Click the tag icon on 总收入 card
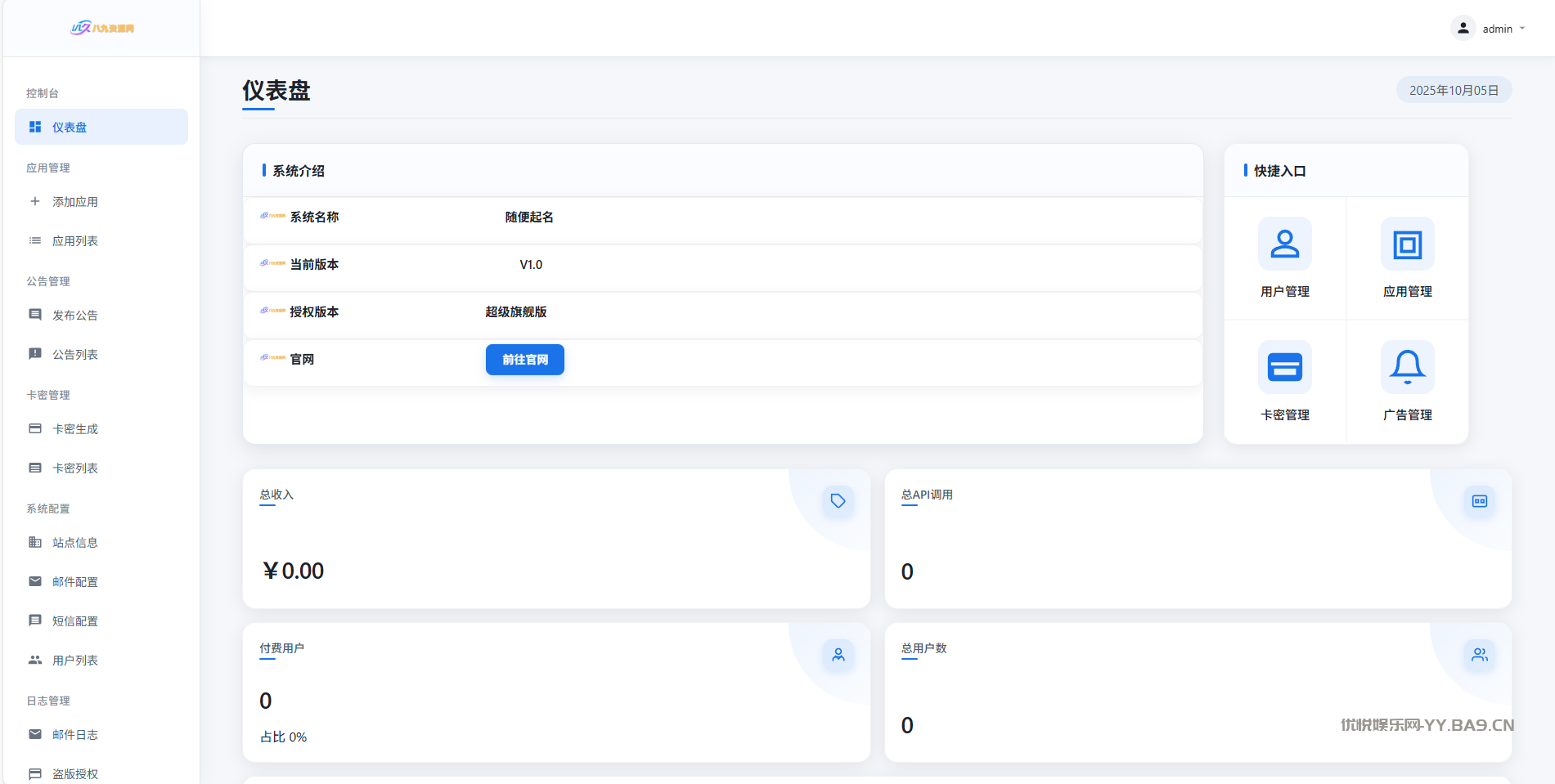 pyautogui.click(x=838, y=501)
